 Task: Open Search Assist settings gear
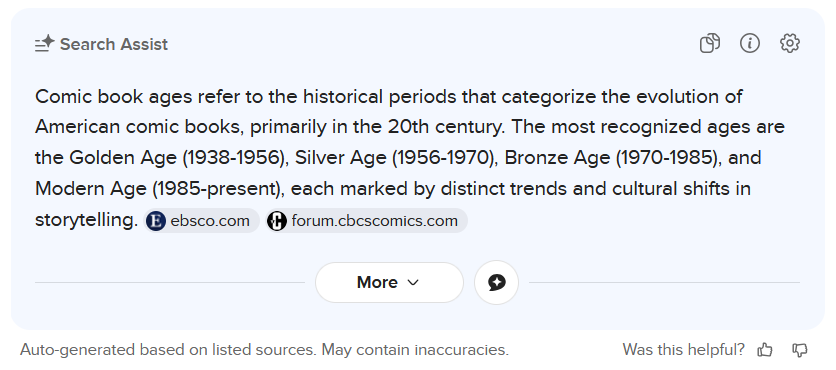[x=790, y=43]
